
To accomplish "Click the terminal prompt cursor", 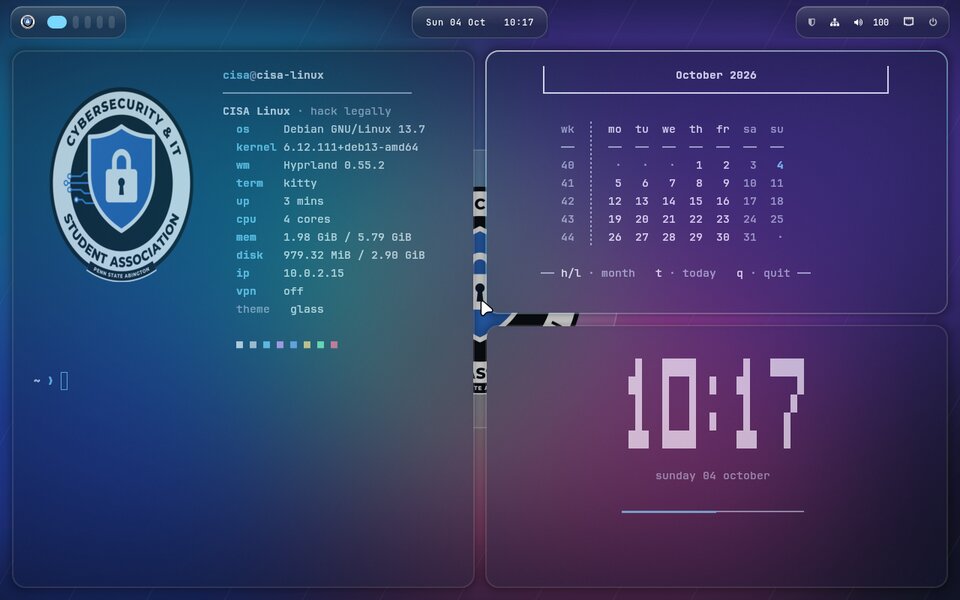I will (x=64, y=381).
